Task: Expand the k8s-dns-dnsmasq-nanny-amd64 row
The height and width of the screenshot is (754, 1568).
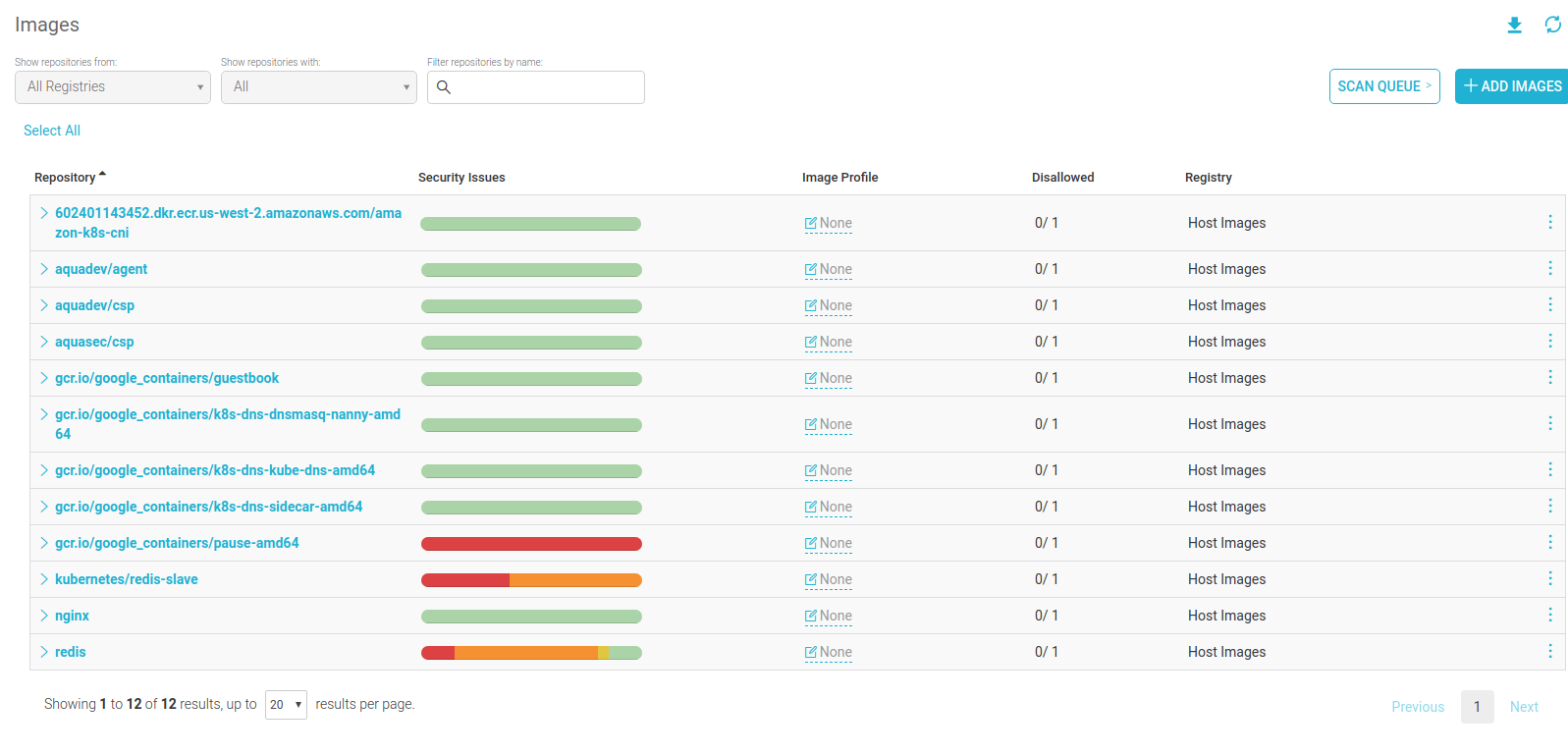Action: point(44,414)
